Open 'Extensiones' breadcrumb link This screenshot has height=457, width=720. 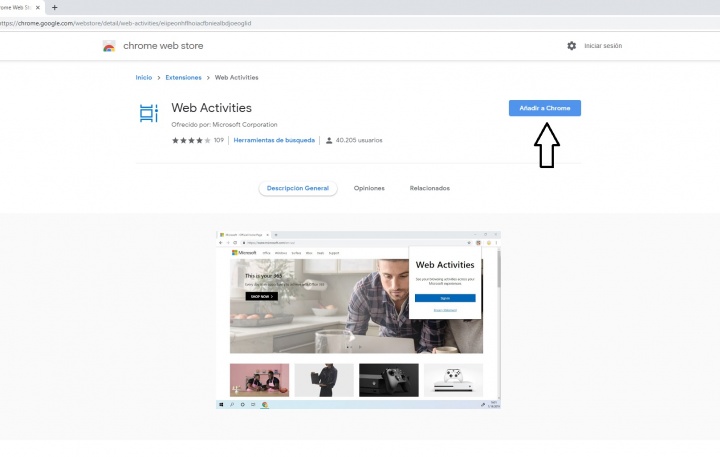(x=183, y=77)
